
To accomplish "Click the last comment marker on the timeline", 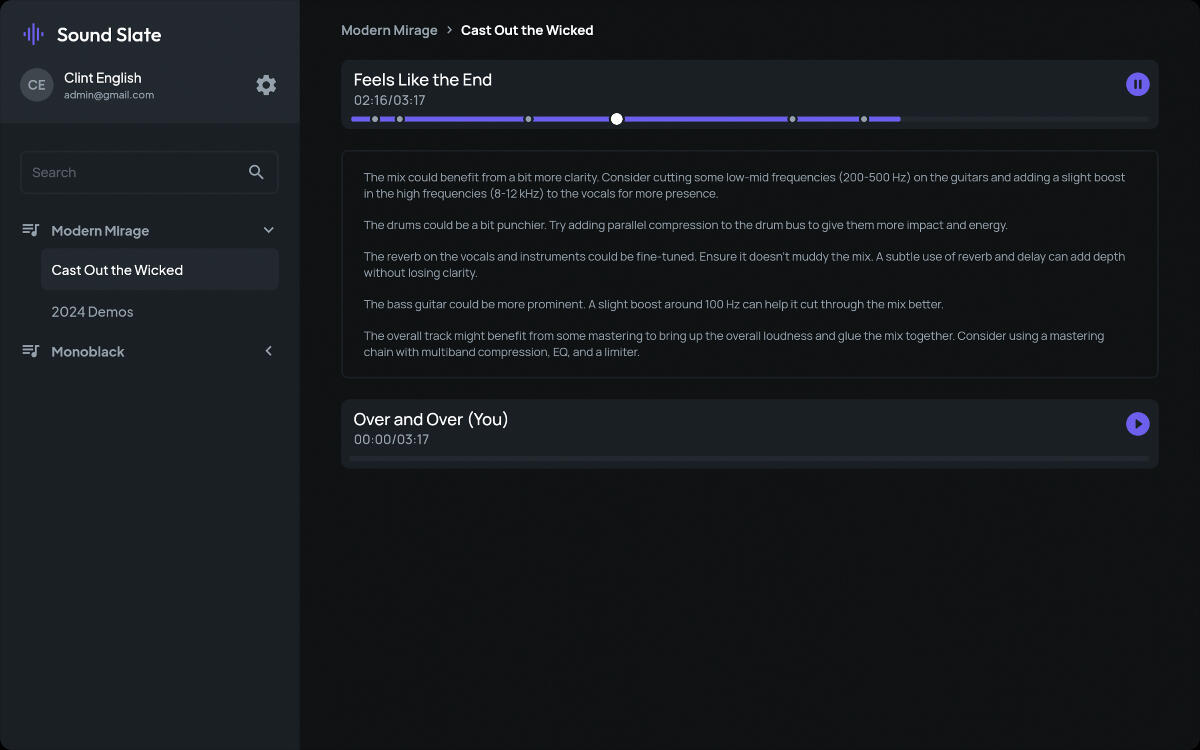I will pyautogui.click(x=864, y=119).
